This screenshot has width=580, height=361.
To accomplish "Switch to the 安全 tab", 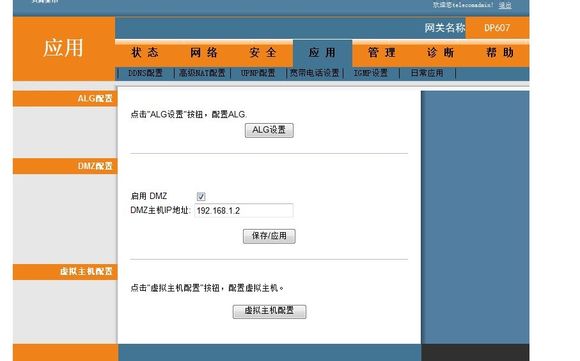I will point(263,53).
